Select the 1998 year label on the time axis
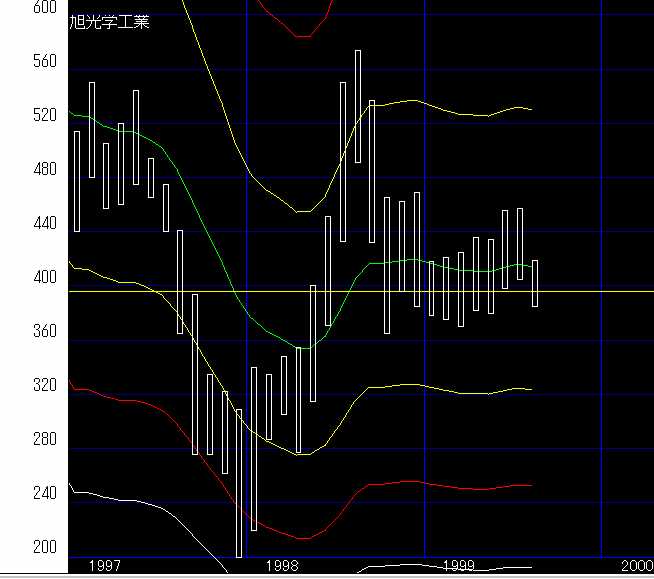 click(282, 566)
